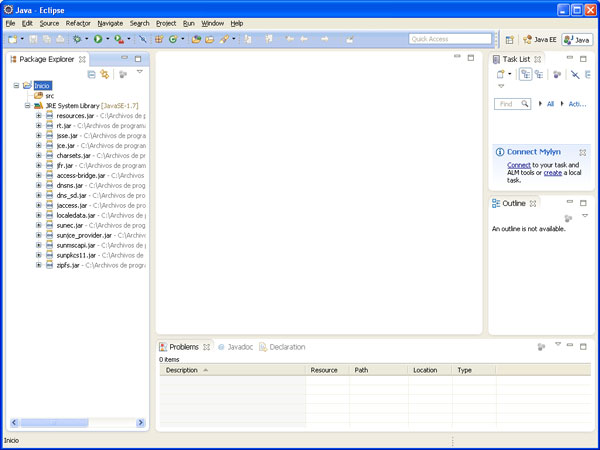Toggle Link with Editor in Package Explorer
Screen dimensions: 600x450
(104, 74)
